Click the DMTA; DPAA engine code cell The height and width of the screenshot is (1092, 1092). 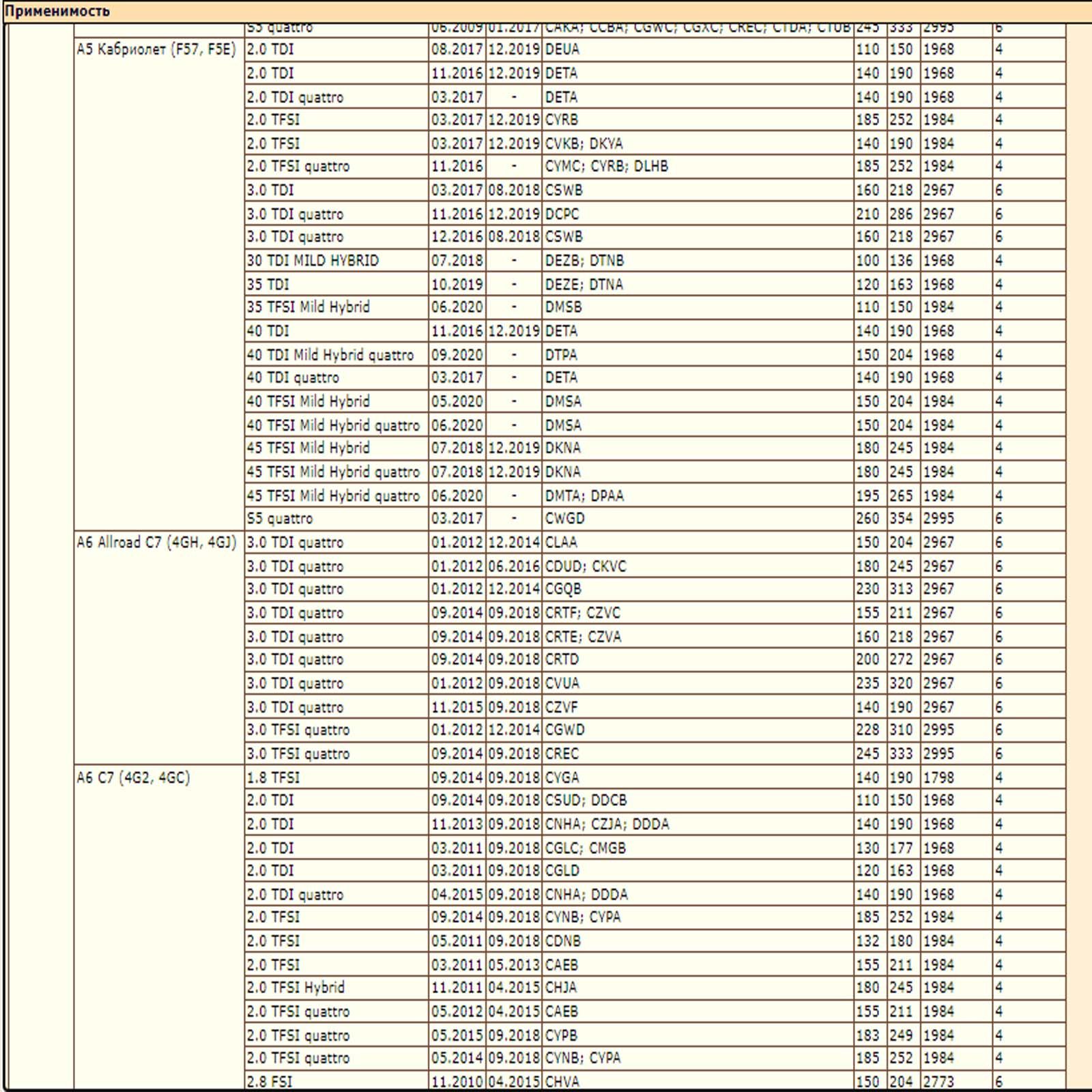[584, 495]
